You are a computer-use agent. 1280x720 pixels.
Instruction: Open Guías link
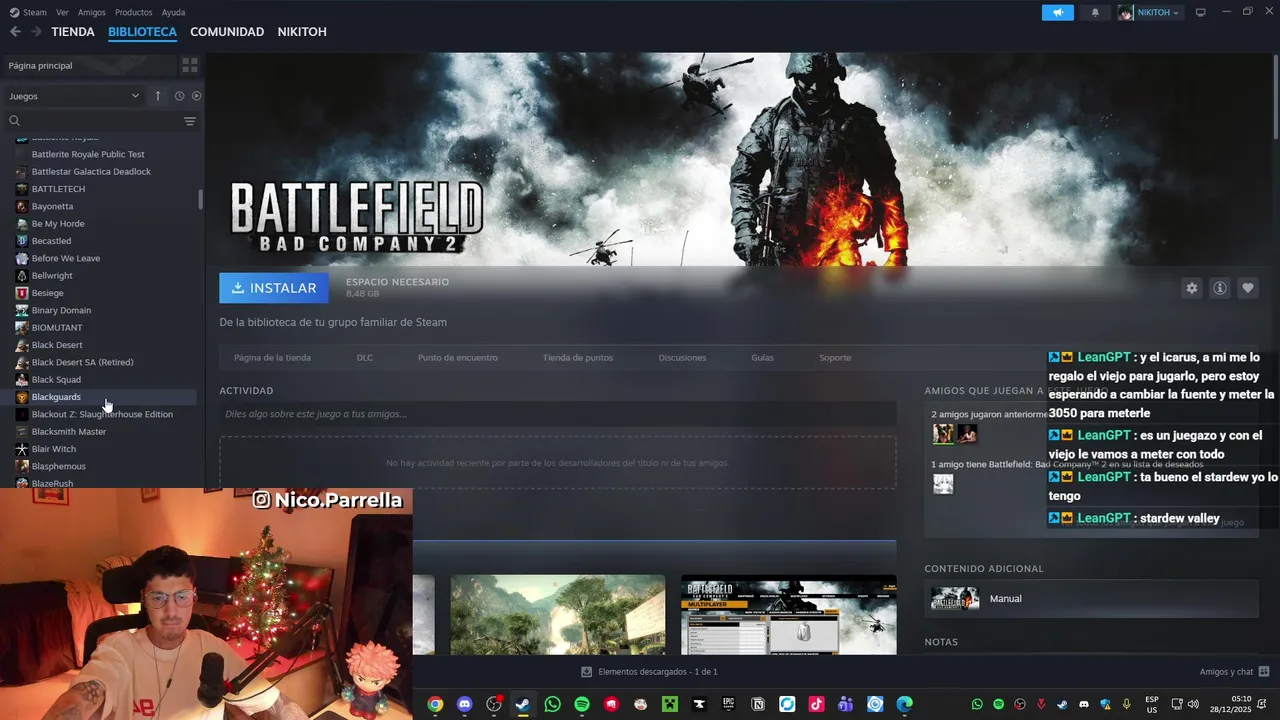[763, 357]
